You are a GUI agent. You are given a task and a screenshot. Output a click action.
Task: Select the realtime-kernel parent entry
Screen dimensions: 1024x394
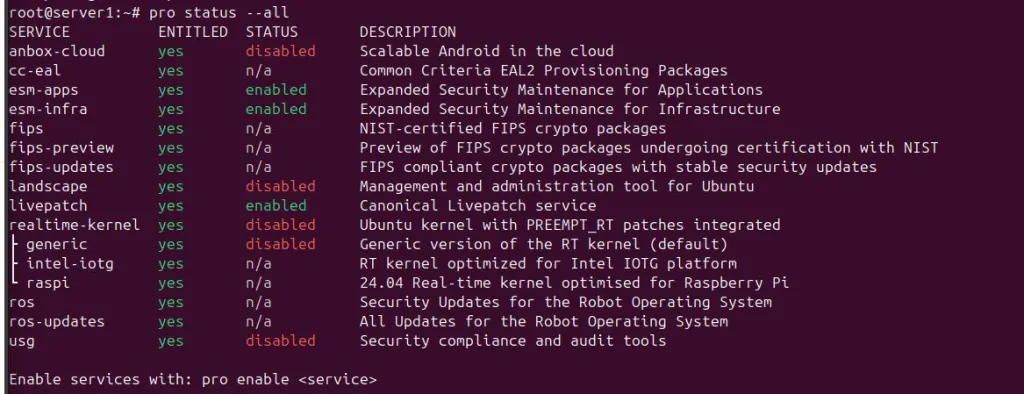74,225
